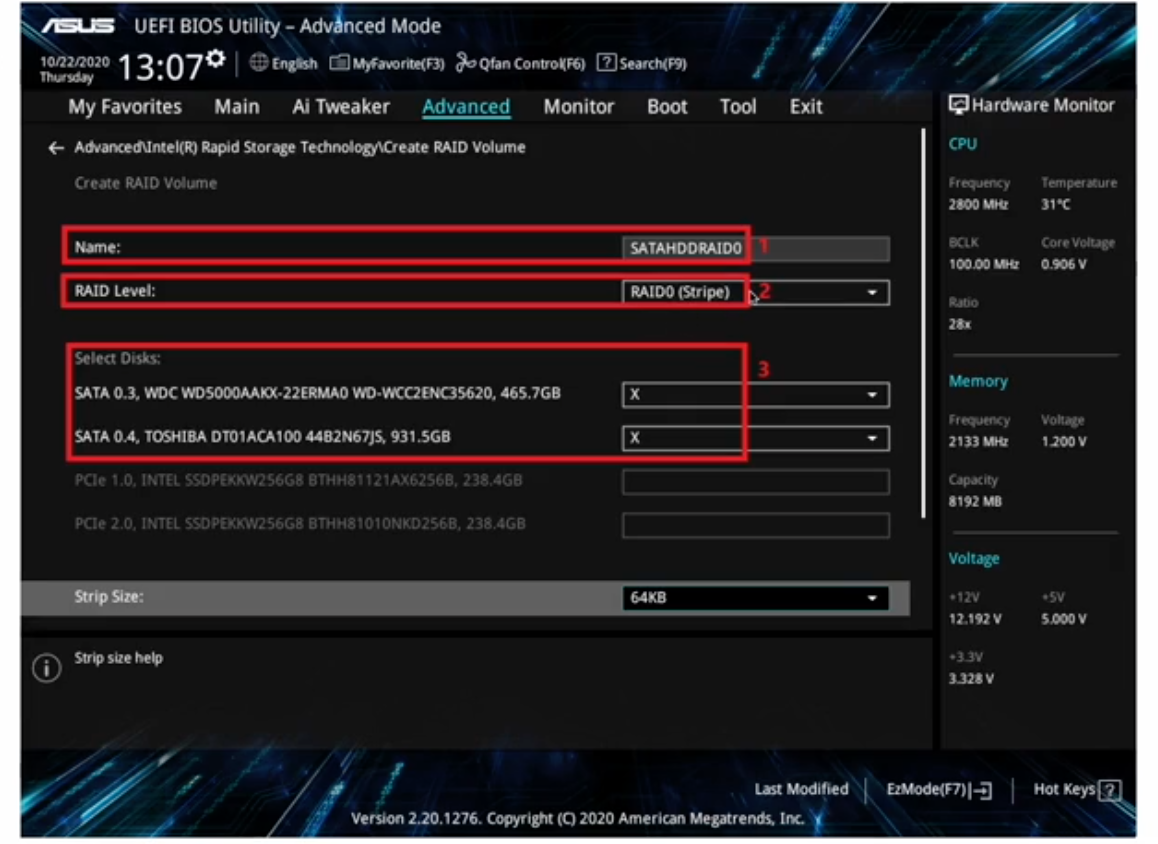Click the EzMode exit arrow icon
The width and height of the screenshot is (1158, 844).
pyautogui.click(x=982, y=791)
